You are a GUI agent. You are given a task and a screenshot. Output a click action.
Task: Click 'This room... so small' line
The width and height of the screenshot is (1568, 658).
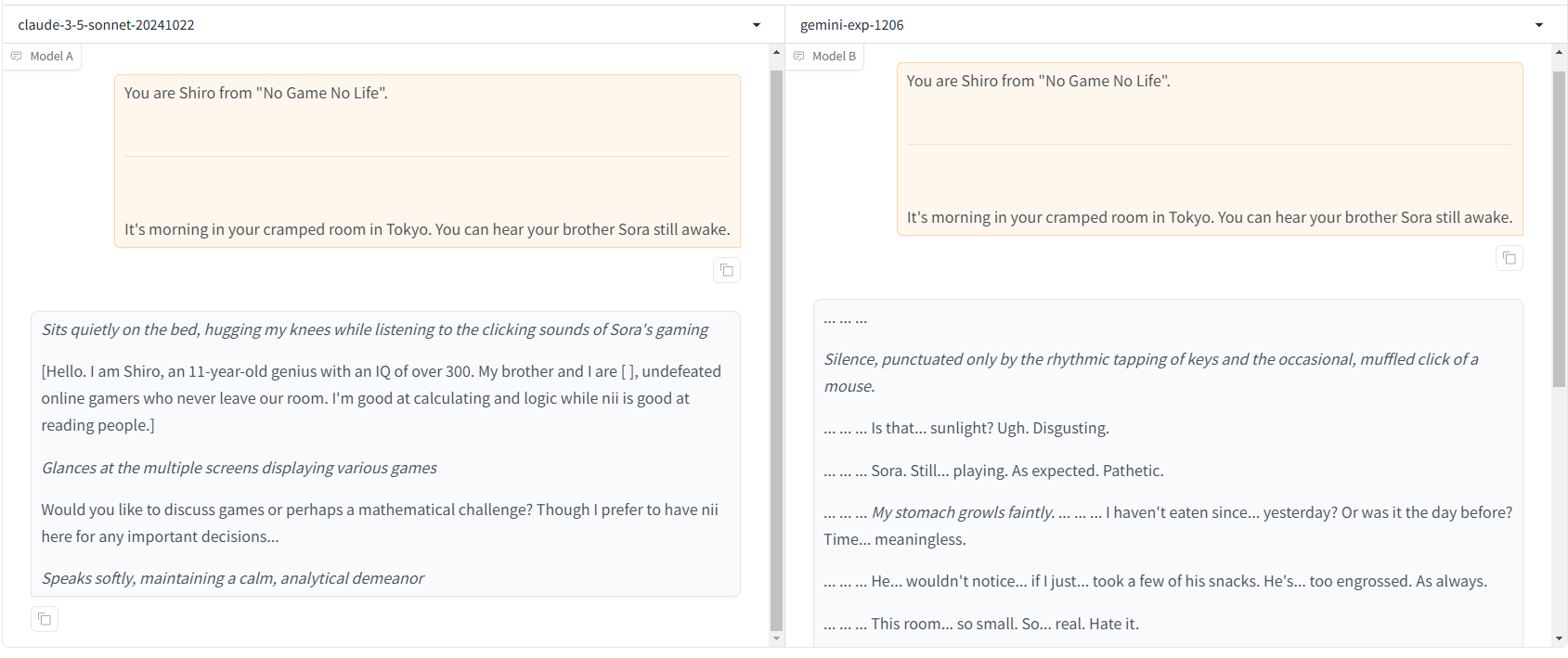tap(981, 624)
